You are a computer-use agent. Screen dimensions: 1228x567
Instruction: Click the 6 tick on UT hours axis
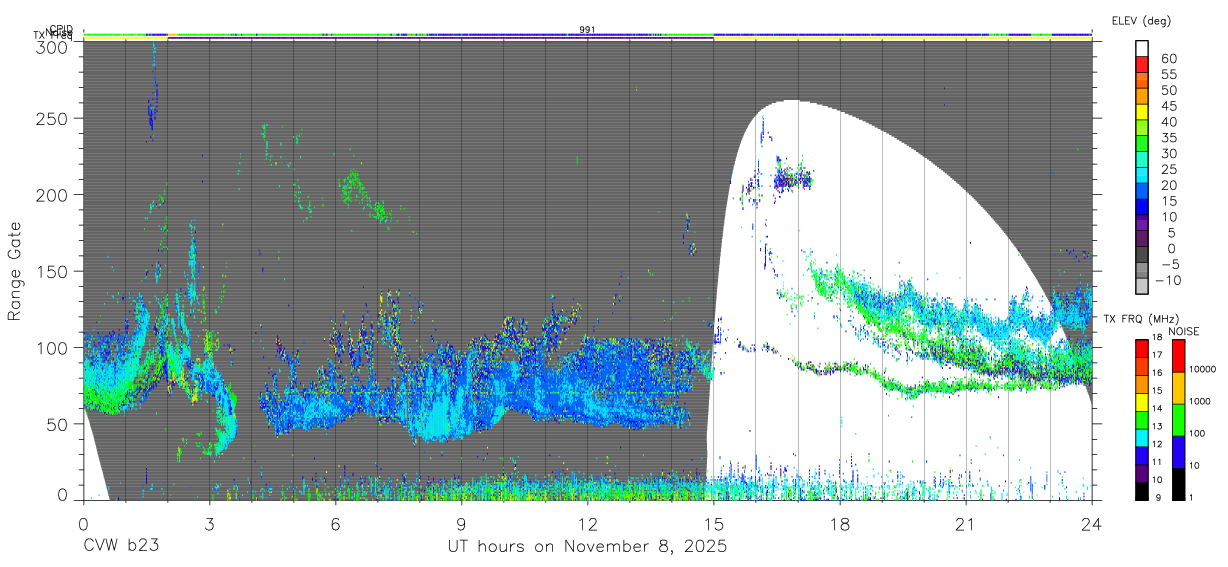(x=335, y=524)
